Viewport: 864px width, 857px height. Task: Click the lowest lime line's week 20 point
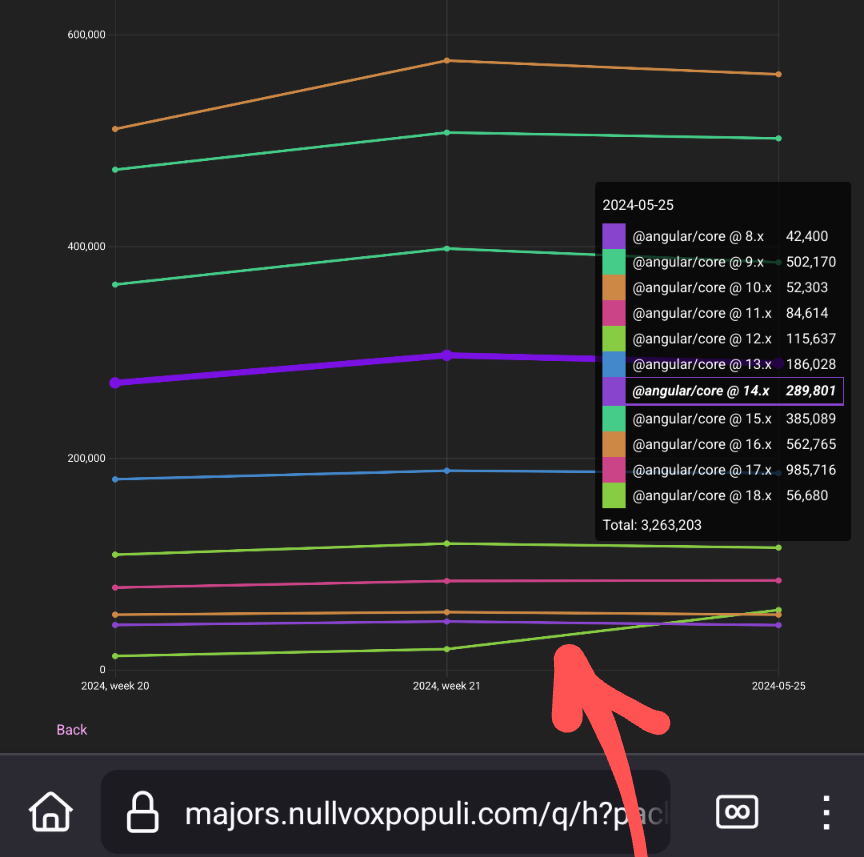[x=115, y=656]
